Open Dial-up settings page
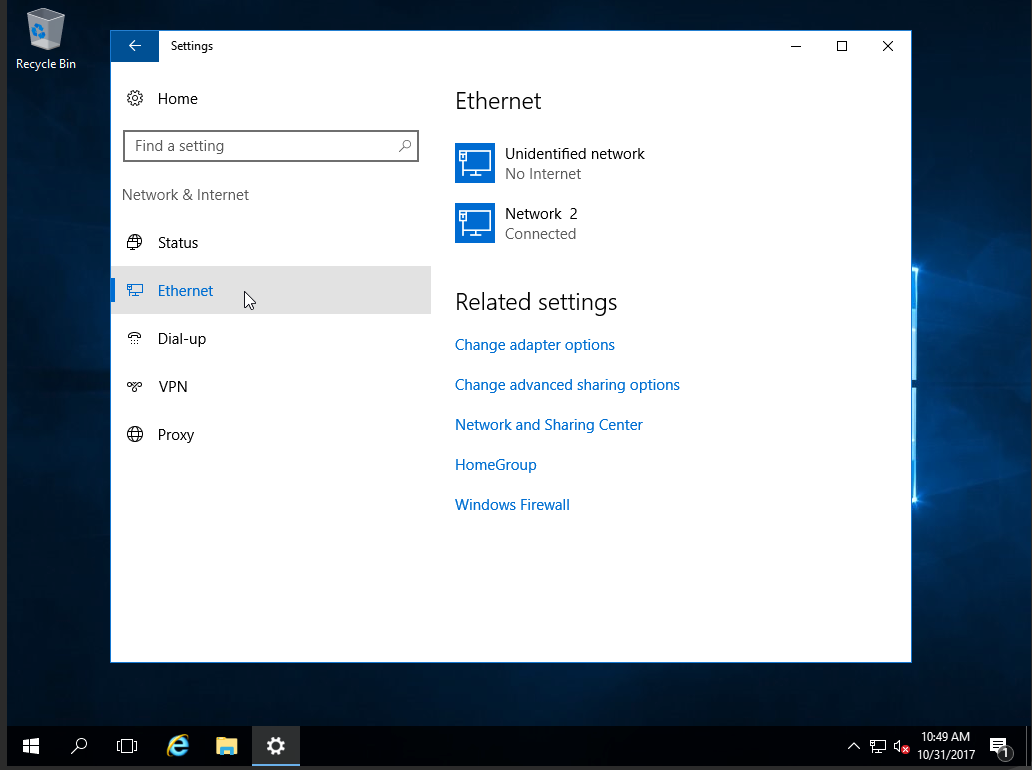1032x770 pixels. (271, 338)
